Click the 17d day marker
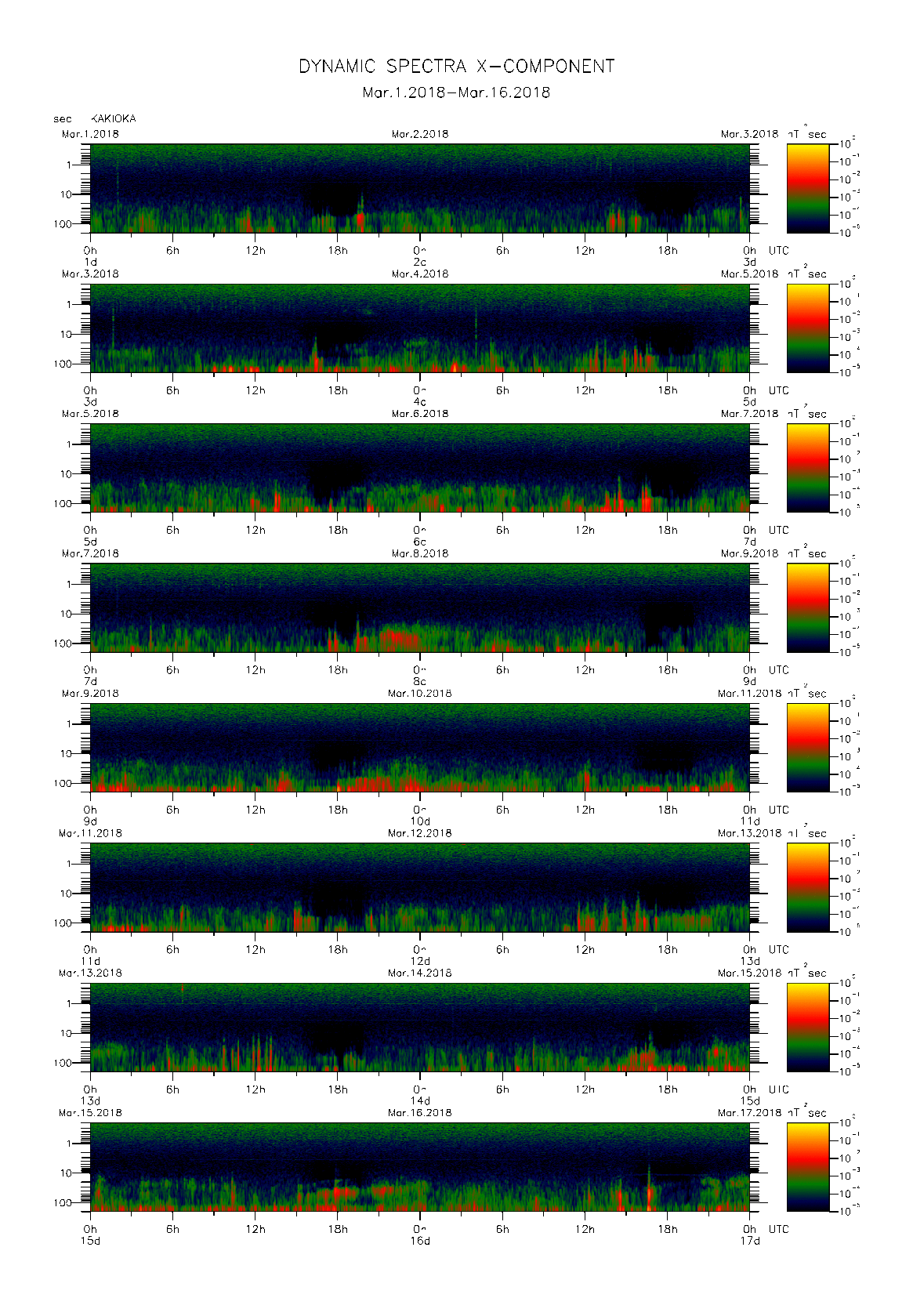This screenshot has width=913, height=1316. pyautogui.click(x=750, y=1241)
